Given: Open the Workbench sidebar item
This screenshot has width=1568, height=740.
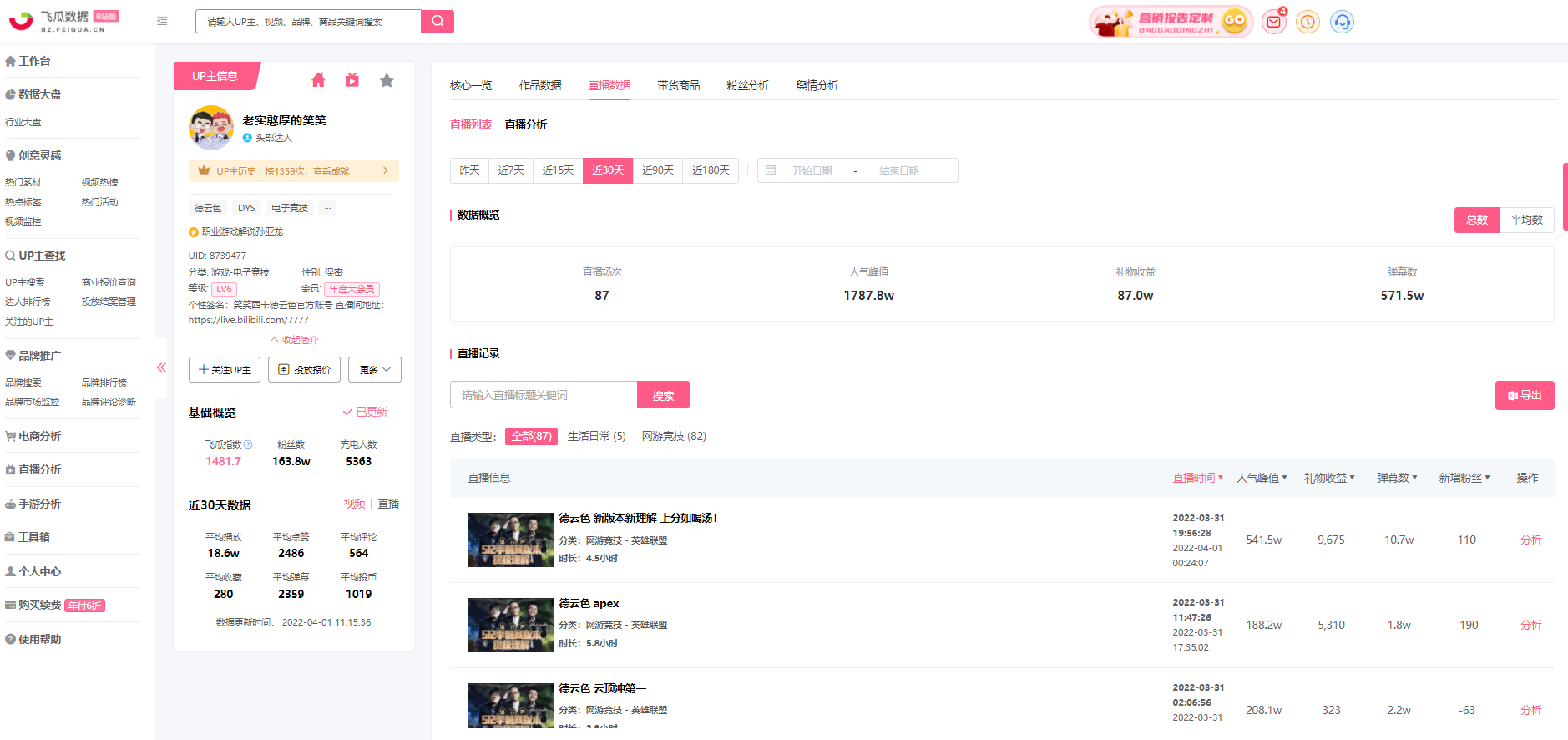Looking at the screenshot, I should tap(28, 61).
